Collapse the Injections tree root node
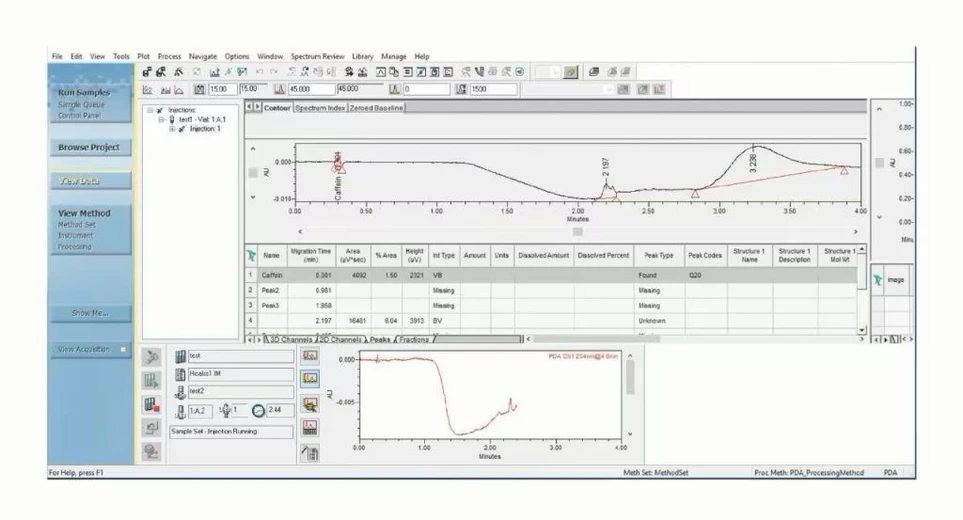 point(150,110)
